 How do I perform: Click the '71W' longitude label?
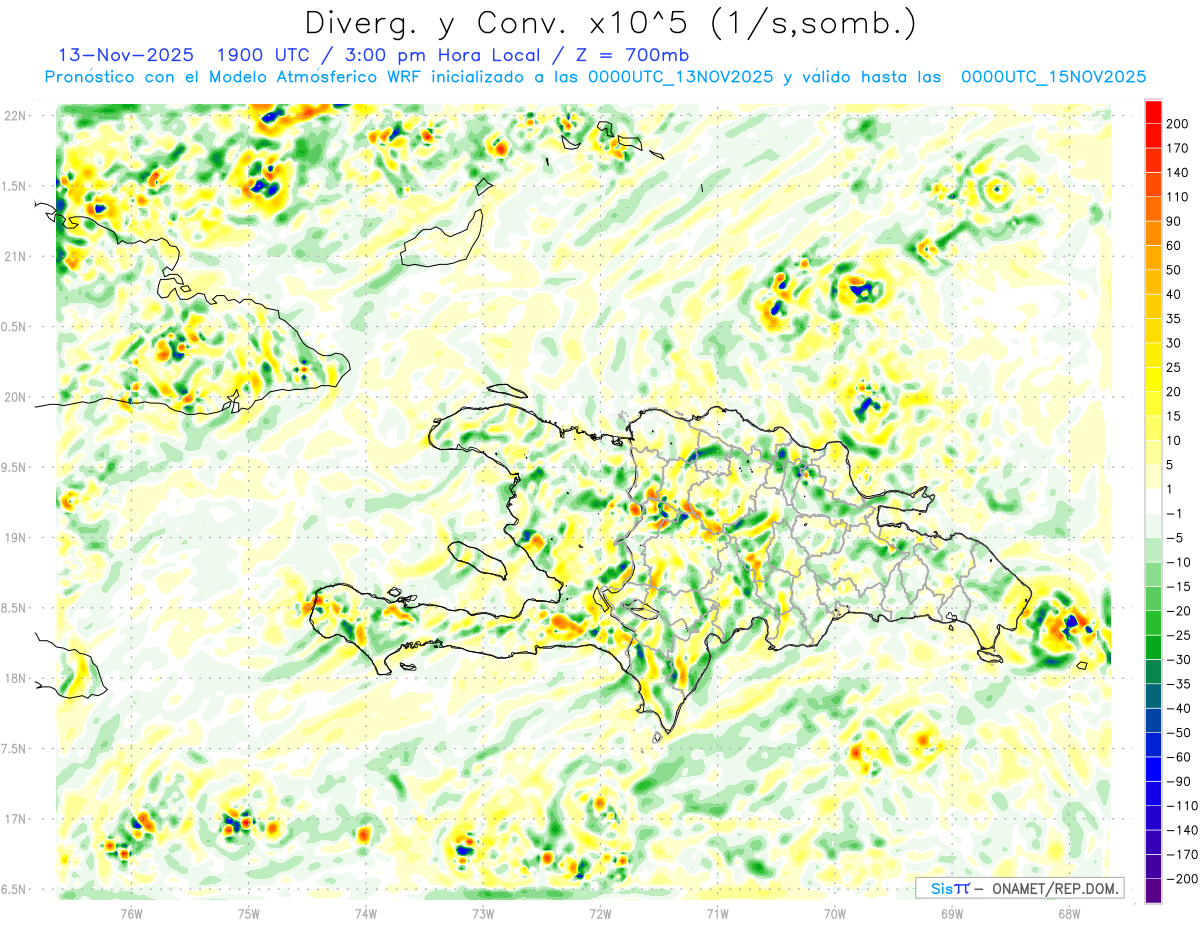click(x=717, y=913)
